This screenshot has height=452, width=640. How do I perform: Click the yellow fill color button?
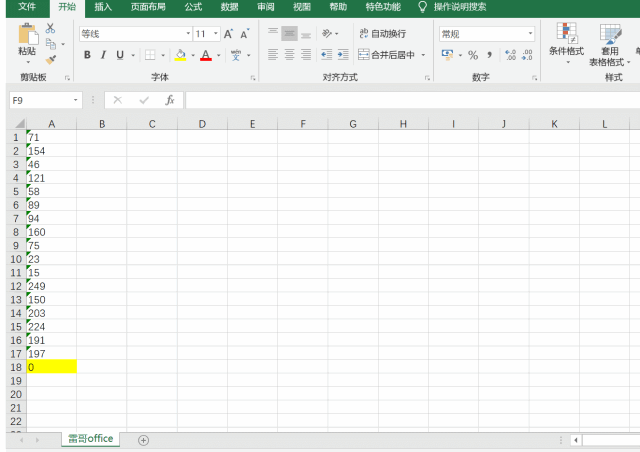180,55
